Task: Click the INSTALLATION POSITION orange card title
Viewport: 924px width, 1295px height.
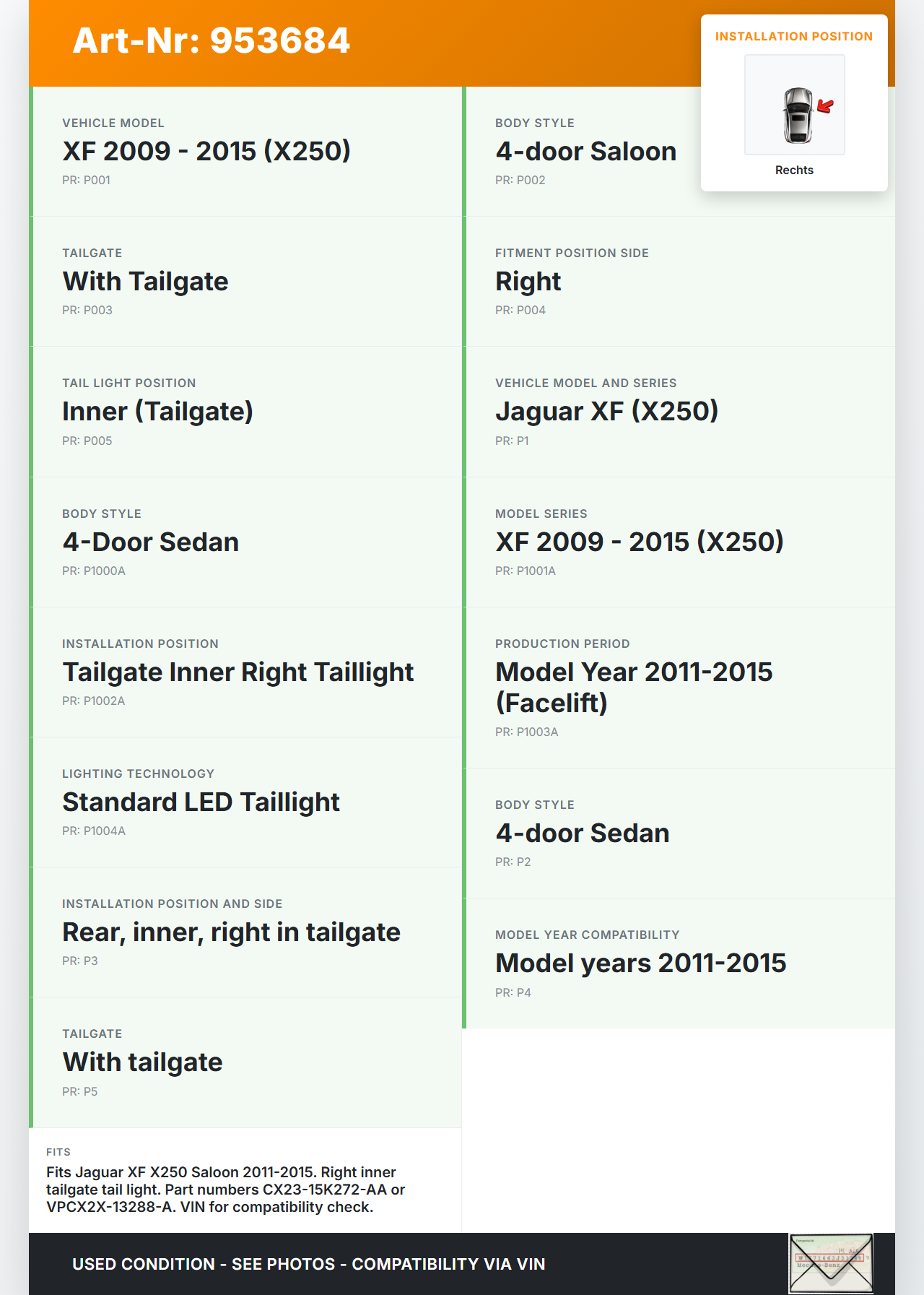Action: pyautogui.click(x=793, y=37)
